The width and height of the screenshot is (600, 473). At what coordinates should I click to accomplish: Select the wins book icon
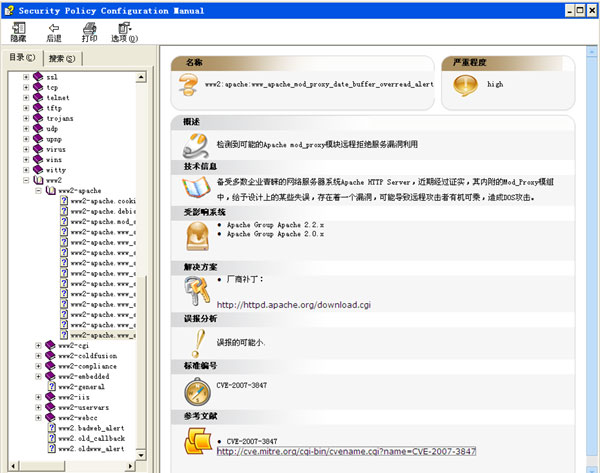coord(38,159)
